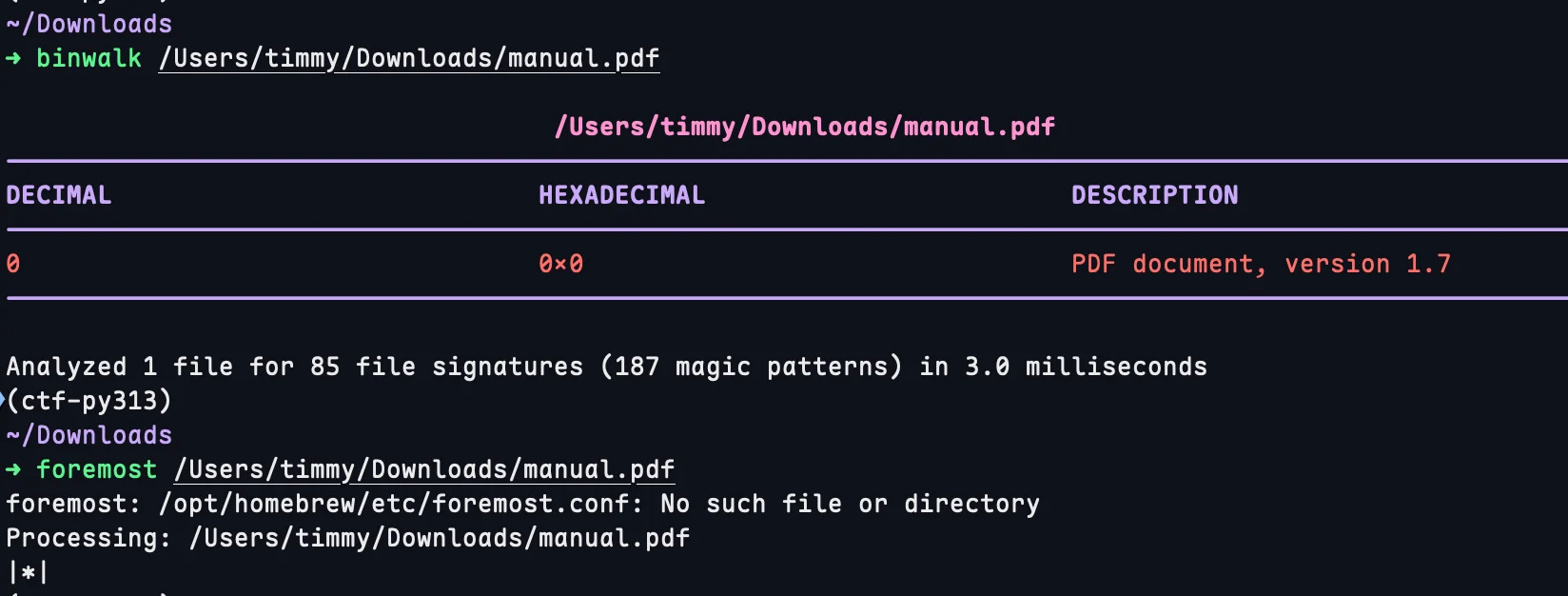This screenshot has width=1568, height=596.
Task: Click the ~/Downloads directory above the foremost prompt
Action: click(x=89, y=436)
